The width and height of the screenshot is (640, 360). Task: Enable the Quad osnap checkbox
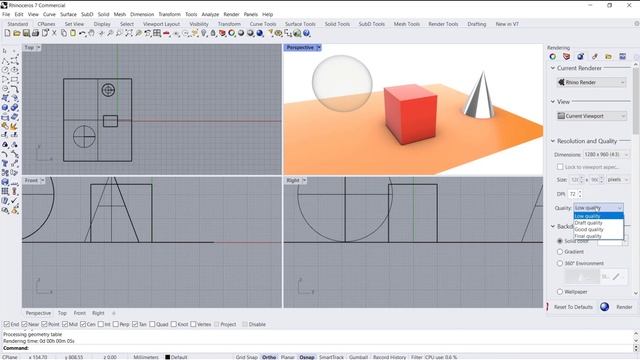152,324
